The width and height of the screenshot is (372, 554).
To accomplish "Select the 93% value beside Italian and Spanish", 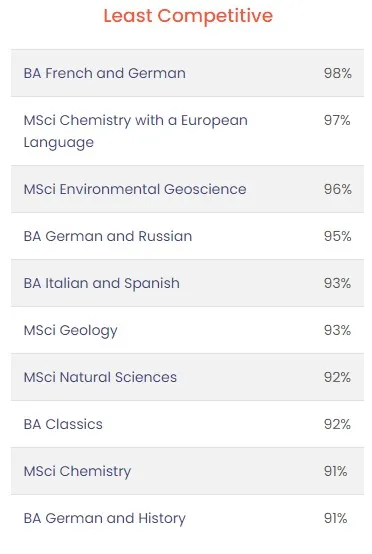I will tap(337, 283).
